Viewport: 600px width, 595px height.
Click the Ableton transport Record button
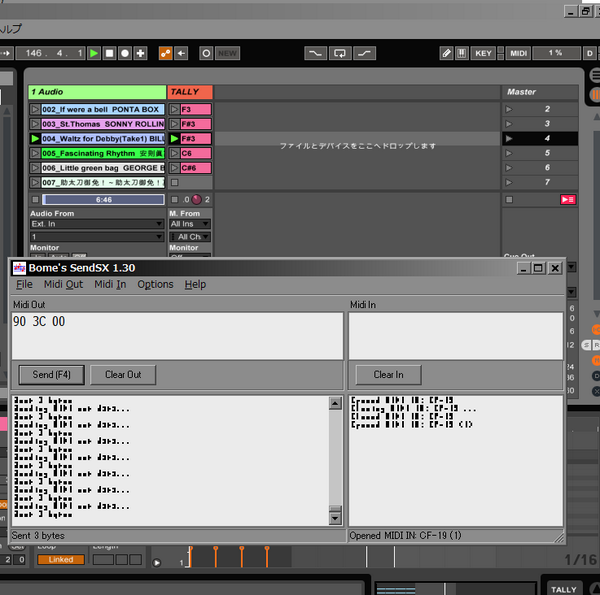(x=125, y=53)
